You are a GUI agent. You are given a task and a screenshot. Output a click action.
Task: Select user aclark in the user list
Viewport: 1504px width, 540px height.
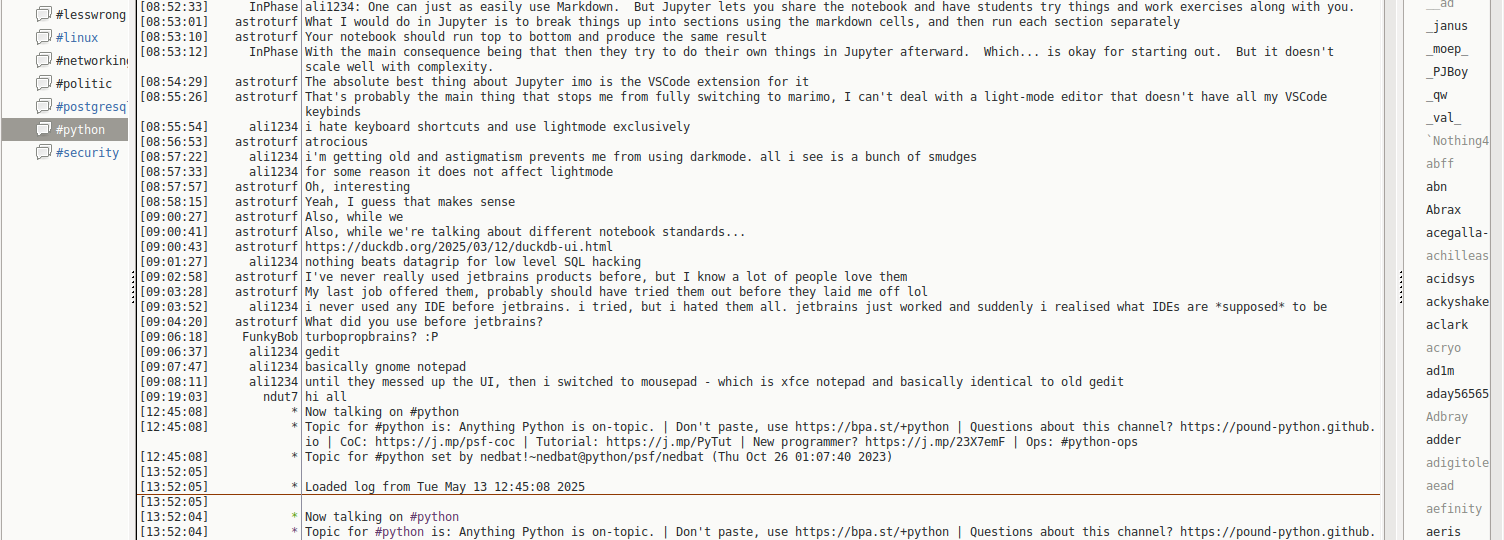click(1447, 325)
